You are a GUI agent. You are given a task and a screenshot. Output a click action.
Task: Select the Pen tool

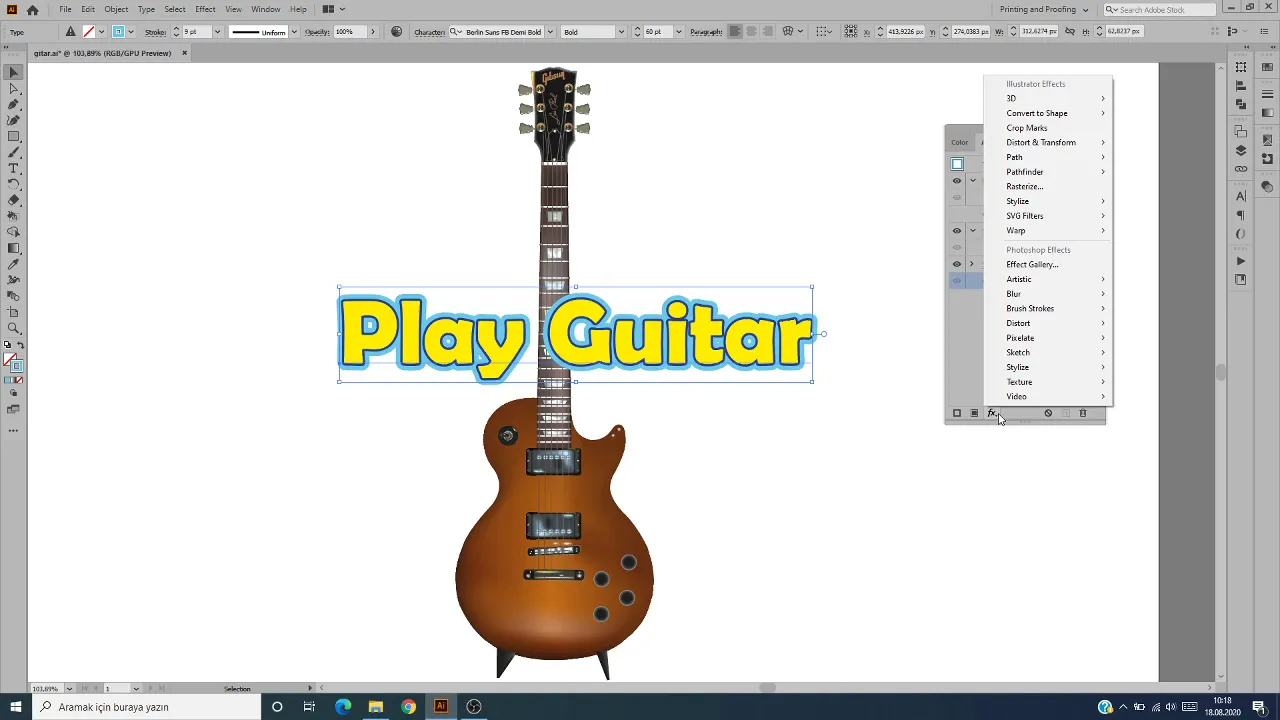tap(14, 104)
